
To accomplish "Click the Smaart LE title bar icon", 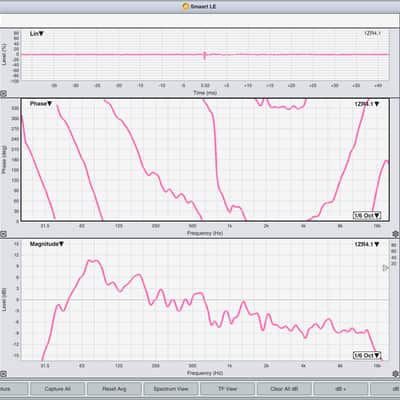I will (186, 6).
